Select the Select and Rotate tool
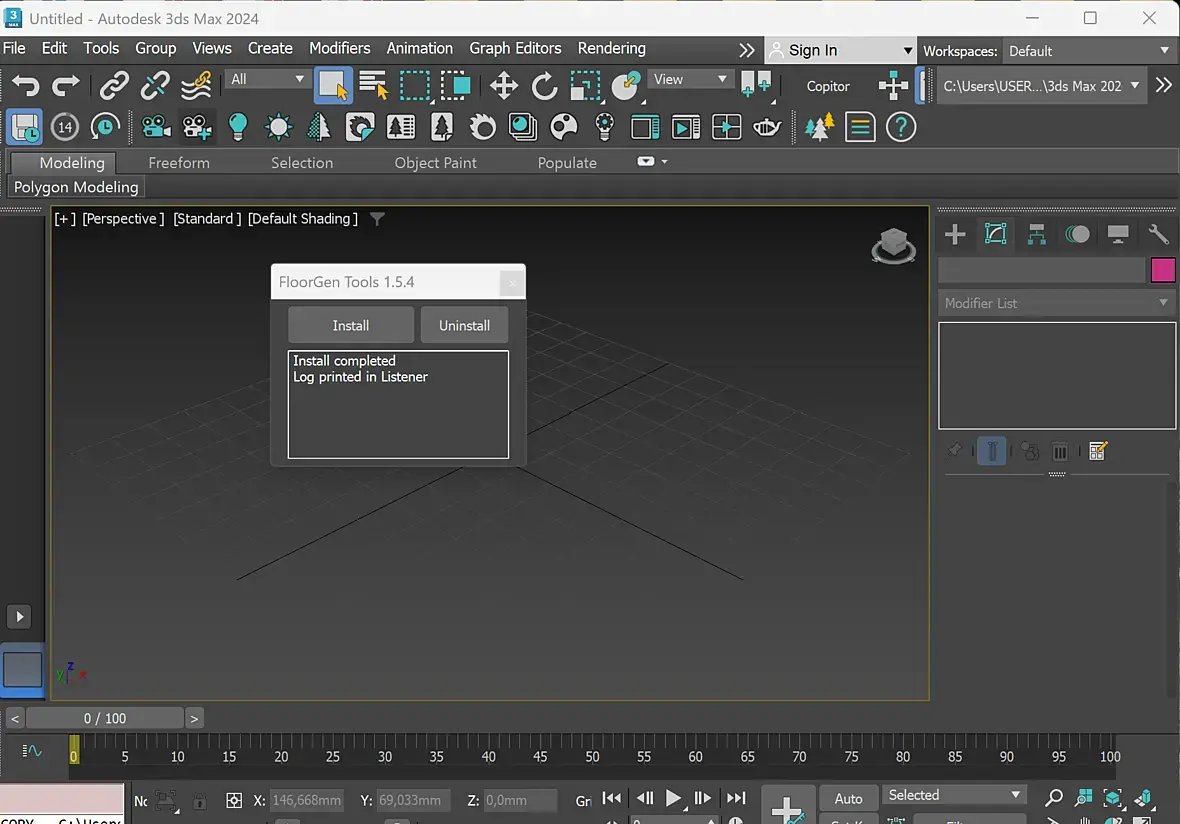 click(544, 86)
